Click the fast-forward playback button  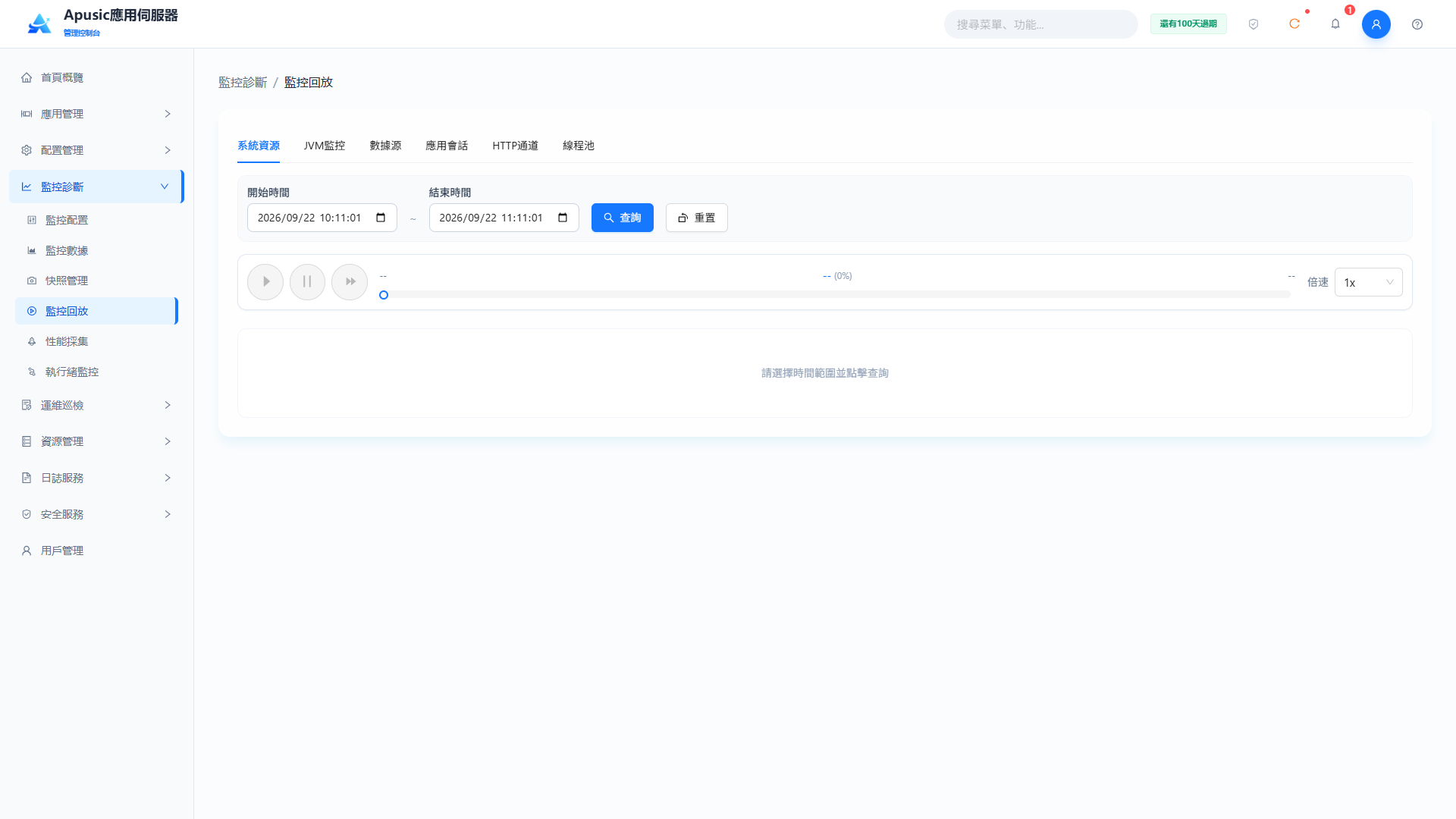350,282
